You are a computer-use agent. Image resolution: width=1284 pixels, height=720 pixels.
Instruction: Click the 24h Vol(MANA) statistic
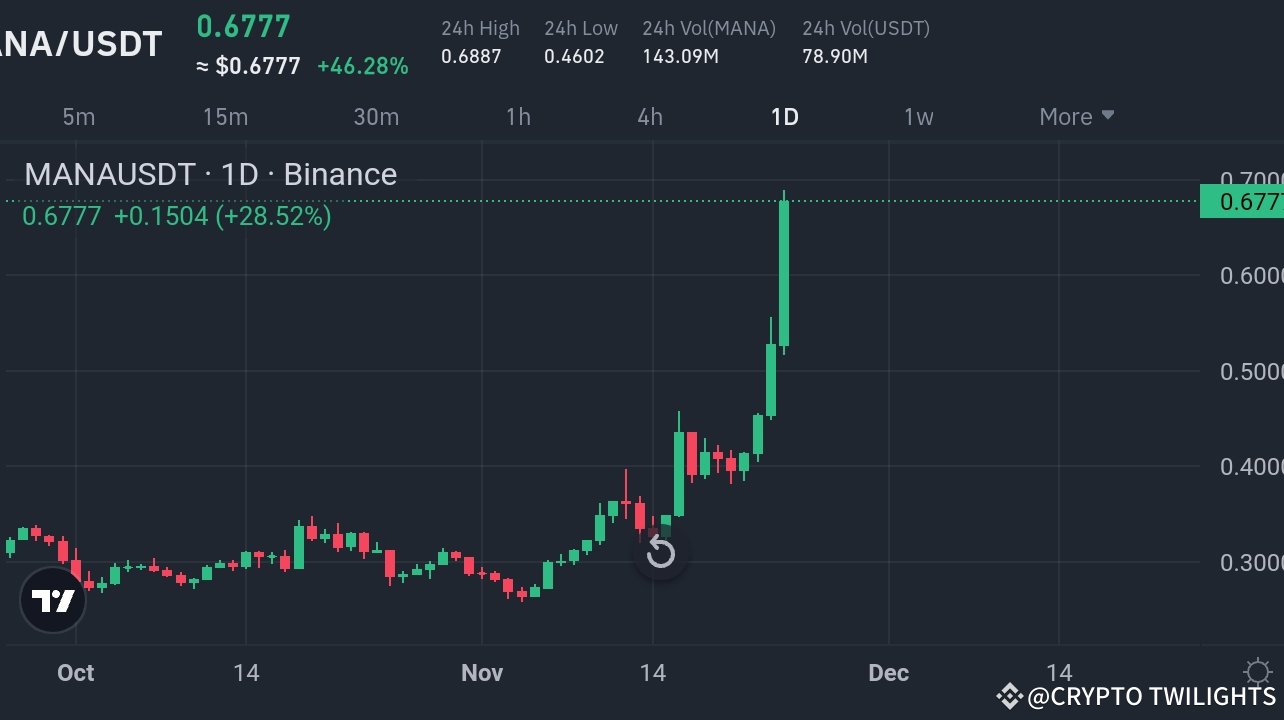[x=709, y=42]
